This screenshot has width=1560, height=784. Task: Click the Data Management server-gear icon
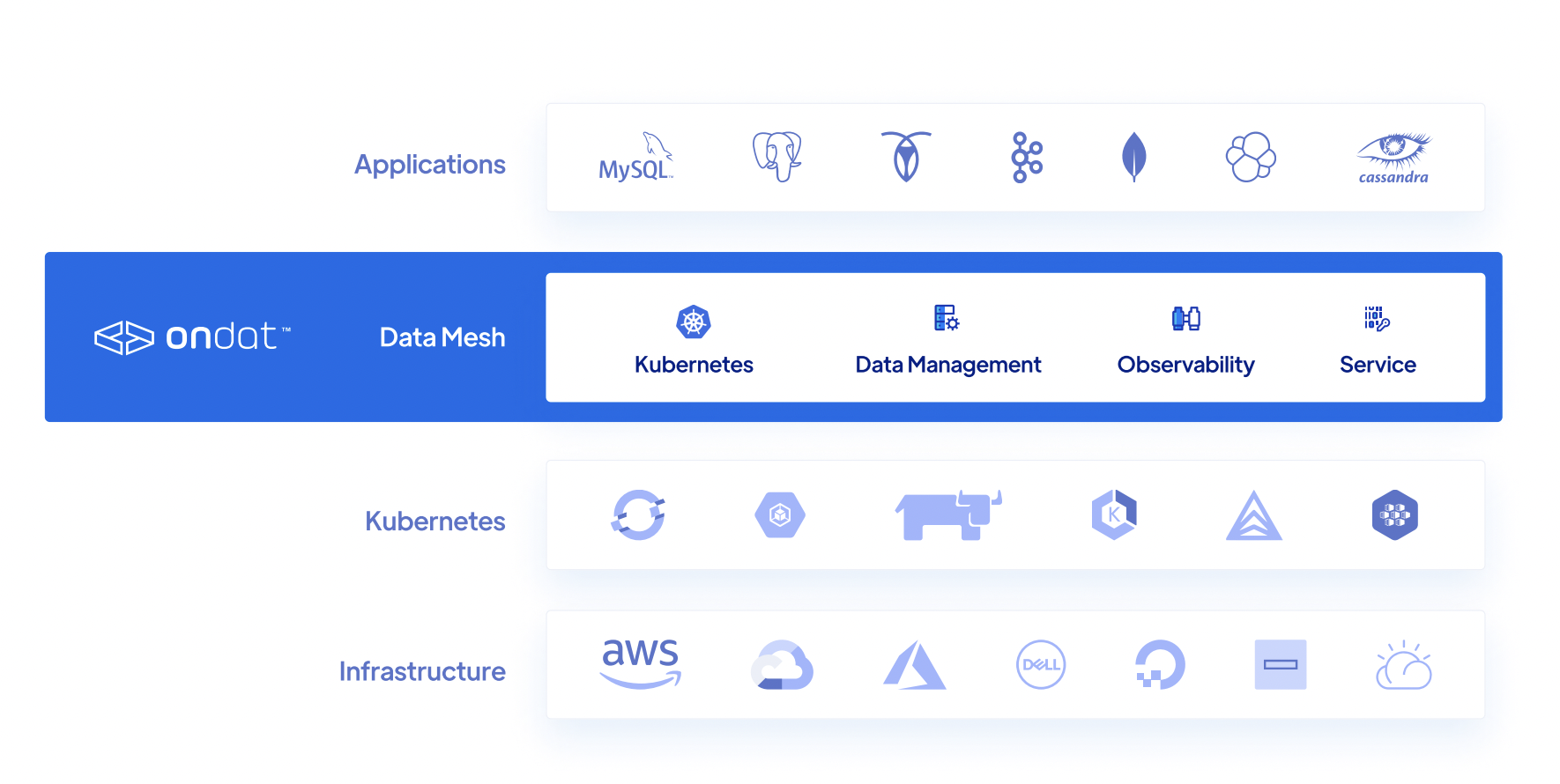coord(947,318)
